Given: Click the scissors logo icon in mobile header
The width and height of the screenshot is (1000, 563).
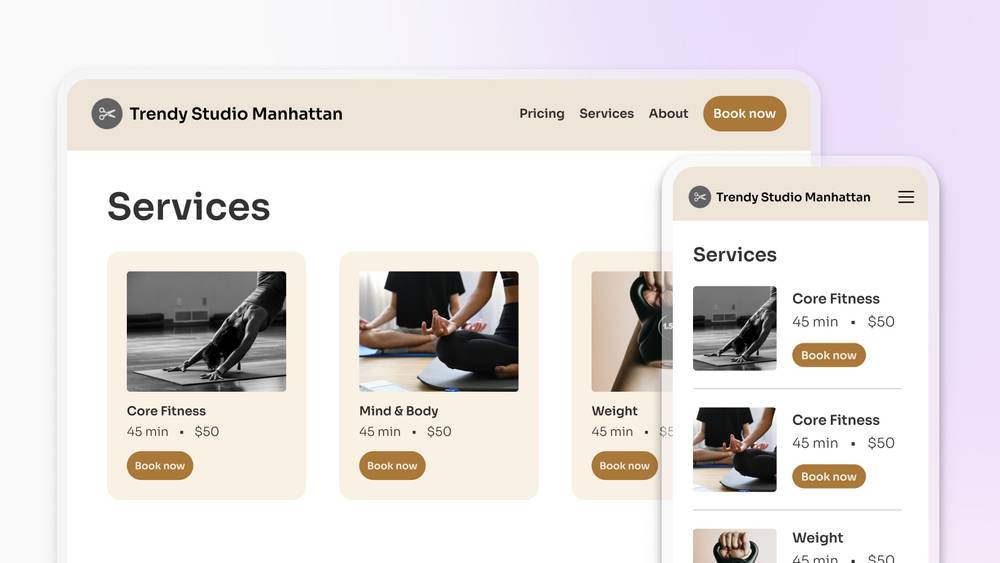Looking at the screenshot, I should tap(700, 197).
